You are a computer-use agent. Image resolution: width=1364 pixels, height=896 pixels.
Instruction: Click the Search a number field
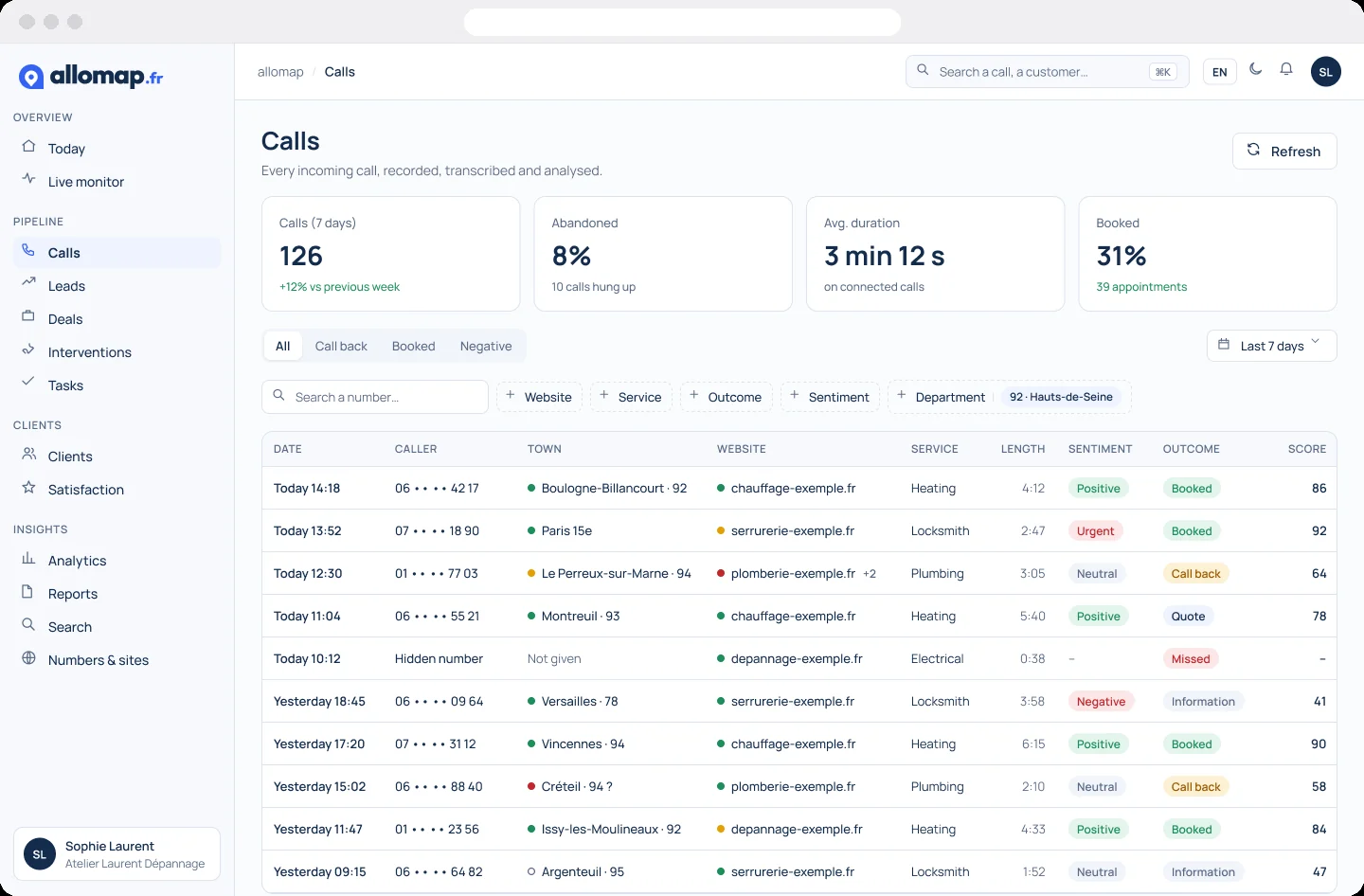[375, 397]
